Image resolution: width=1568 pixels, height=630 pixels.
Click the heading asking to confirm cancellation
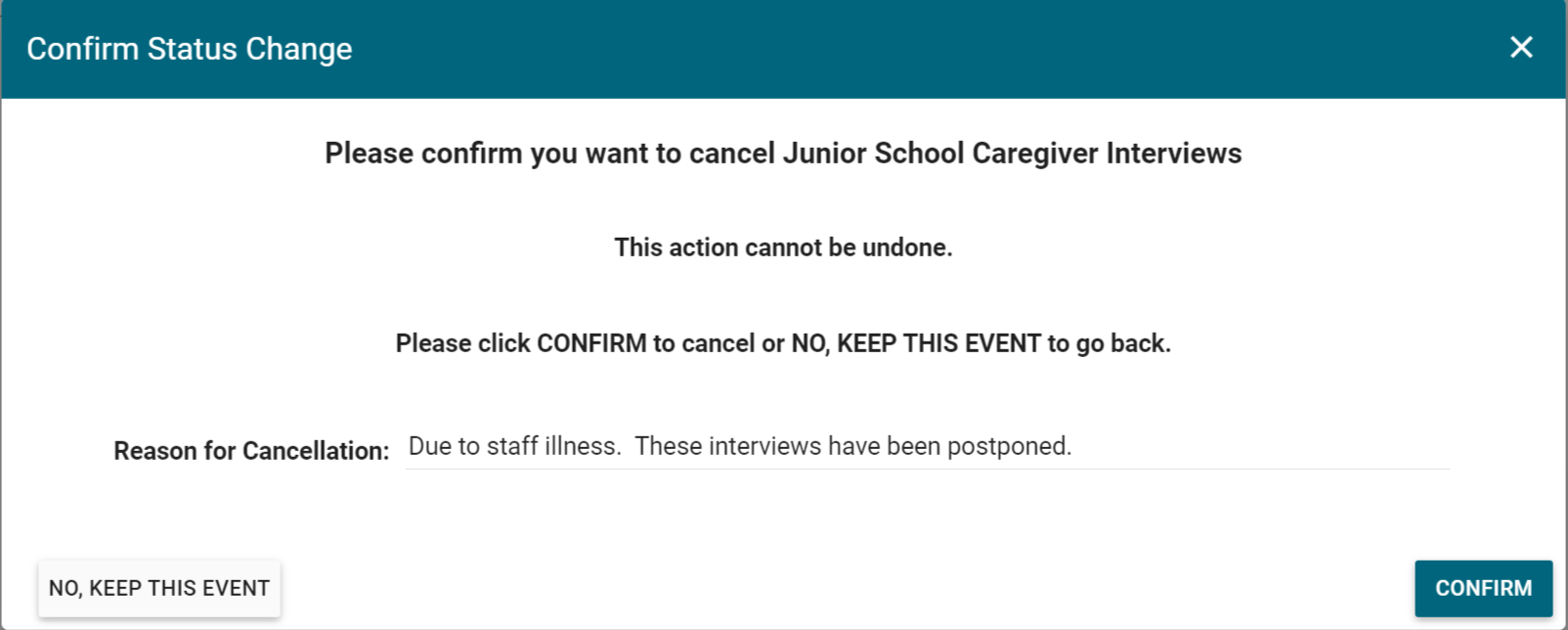[x=782, y=153]
